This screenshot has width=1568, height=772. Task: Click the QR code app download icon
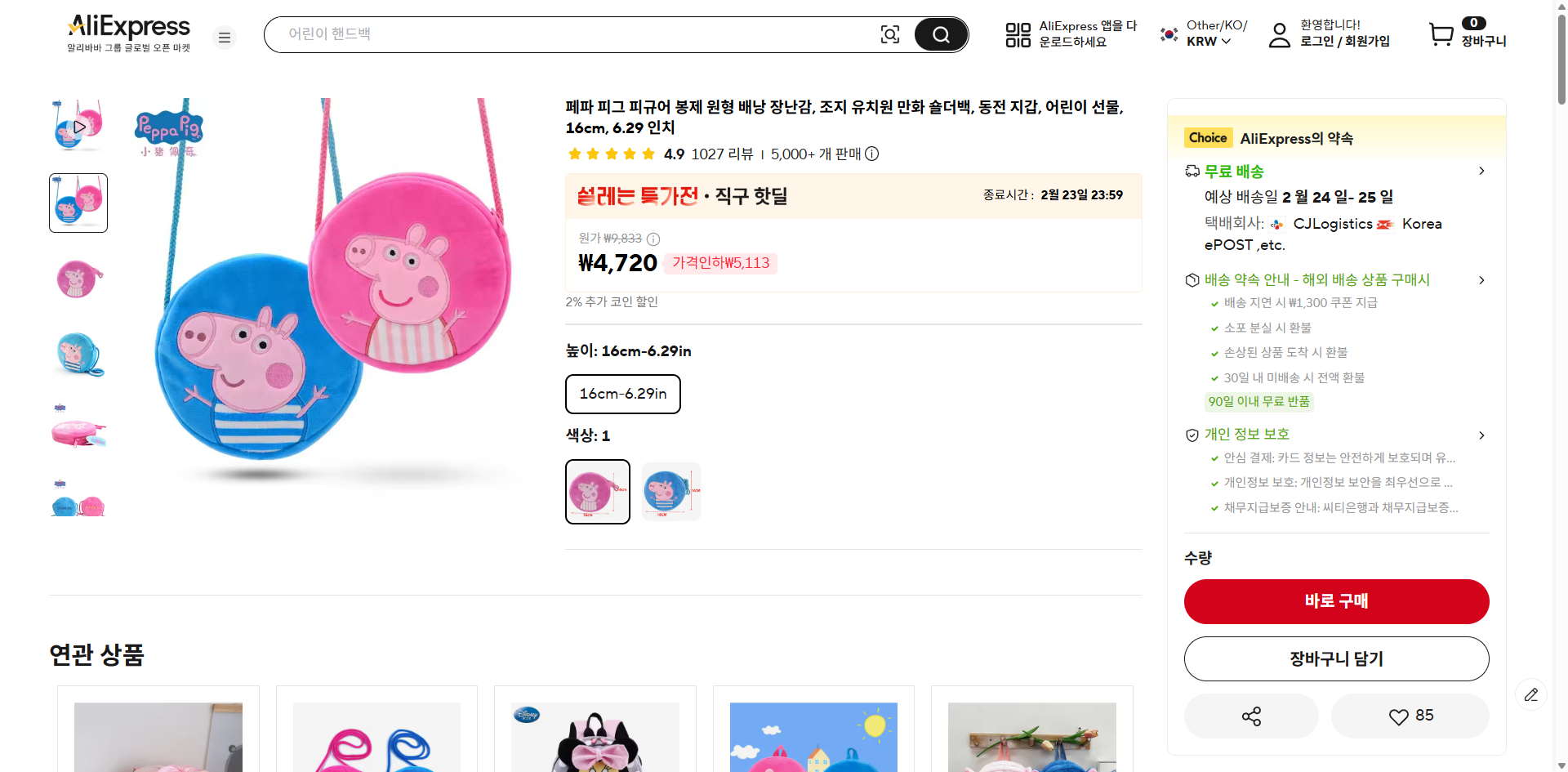1018,34
